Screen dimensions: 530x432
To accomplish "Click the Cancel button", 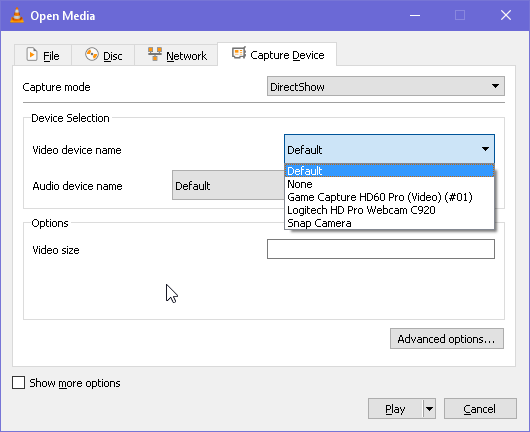I will click(x=480, y=409).
